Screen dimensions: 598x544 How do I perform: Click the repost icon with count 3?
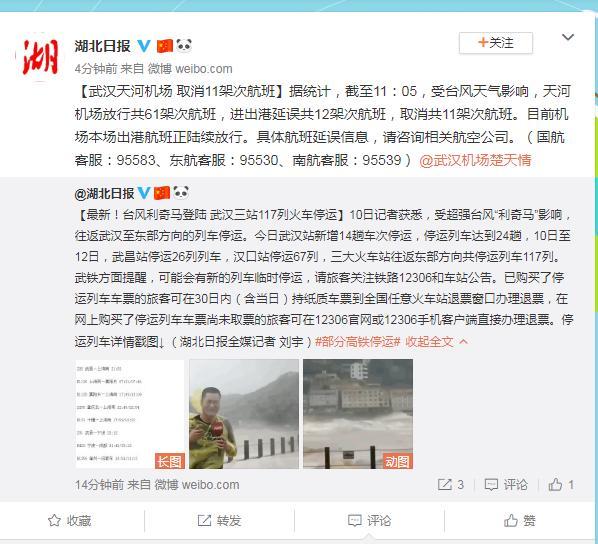point(445,484)
